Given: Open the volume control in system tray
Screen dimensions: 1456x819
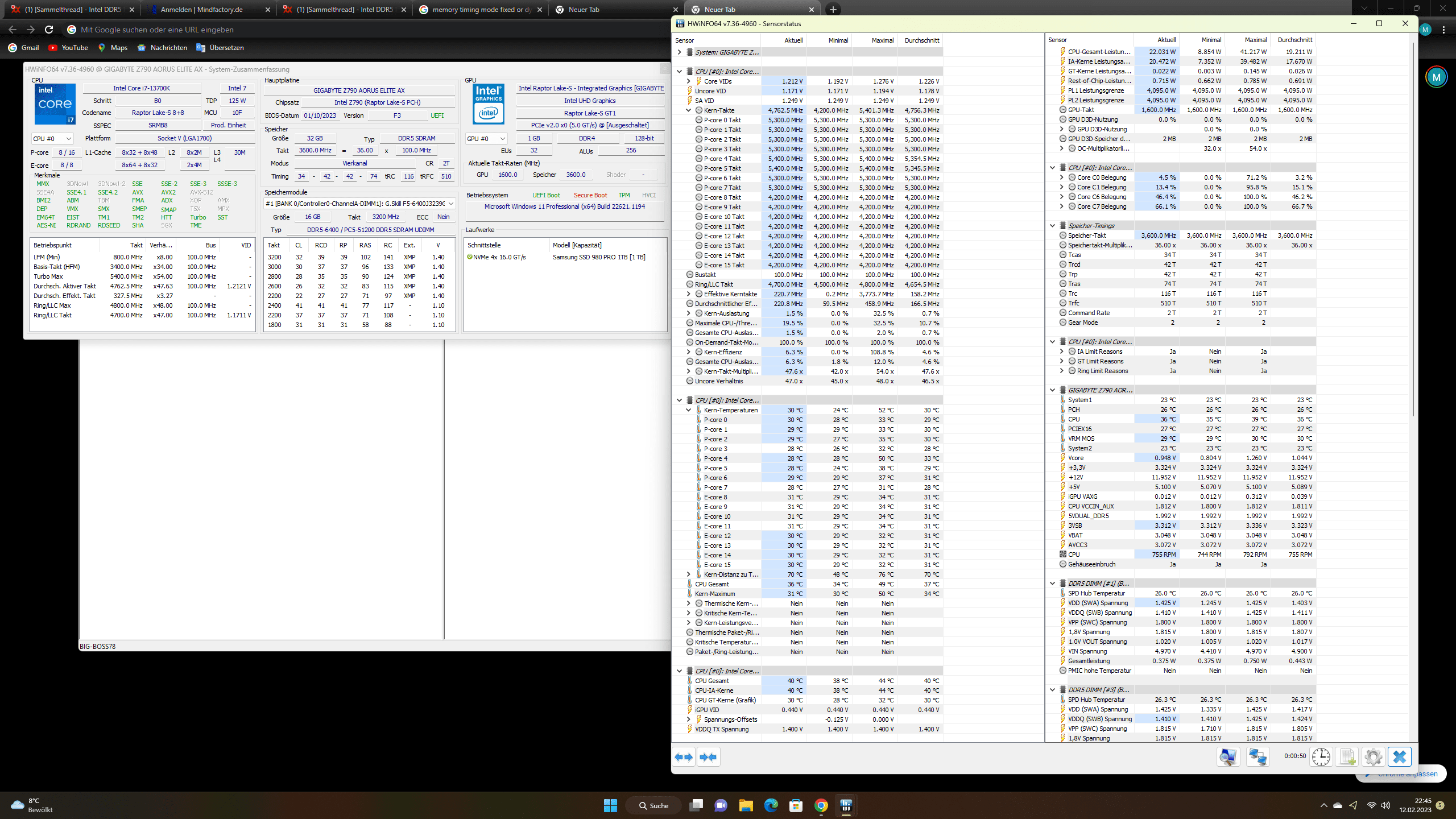Looking at the screenshot, I should [x=1385, y=805].
